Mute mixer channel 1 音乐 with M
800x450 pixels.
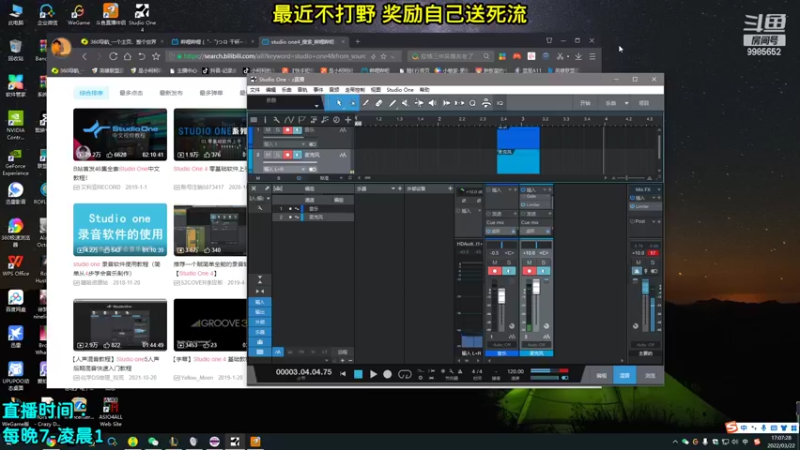495,262
